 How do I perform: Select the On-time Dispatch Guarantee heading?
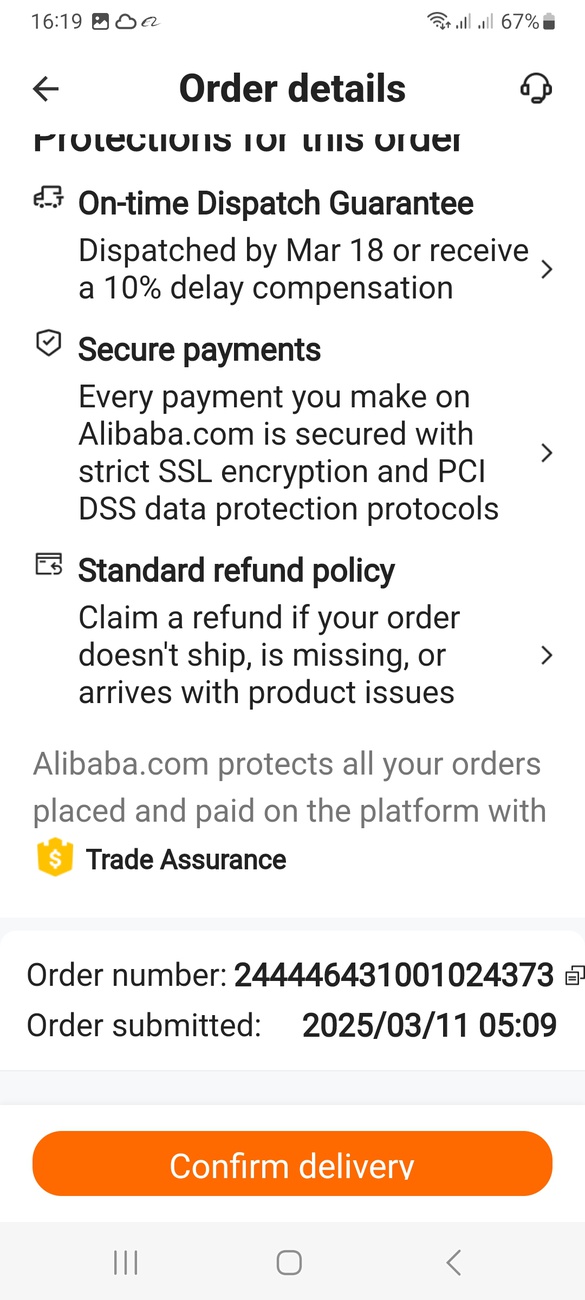[276, 204]
